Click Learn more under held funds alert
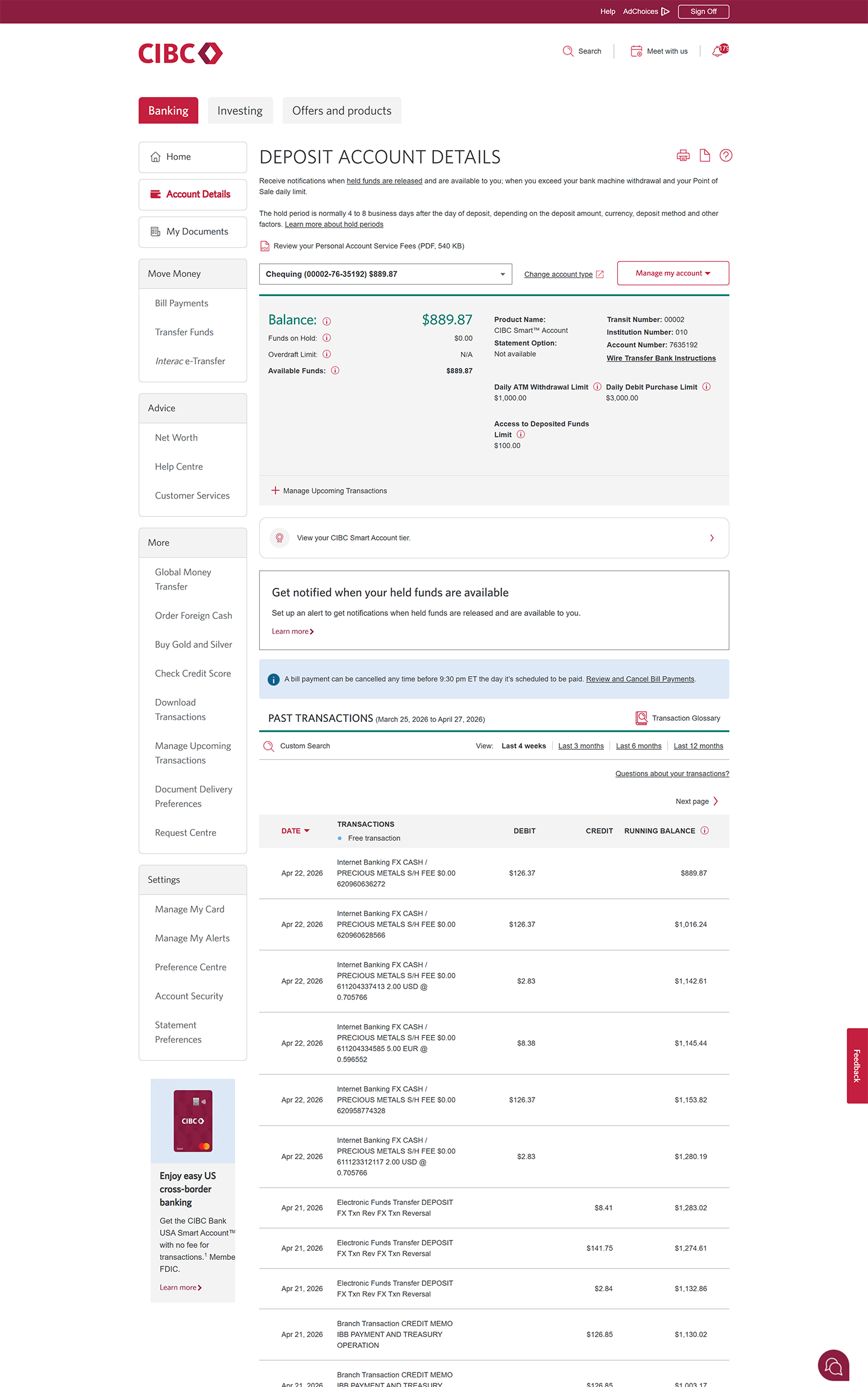Image resolution: width=868 pixels, height=1387 pixels. click(x=292, y=631)
